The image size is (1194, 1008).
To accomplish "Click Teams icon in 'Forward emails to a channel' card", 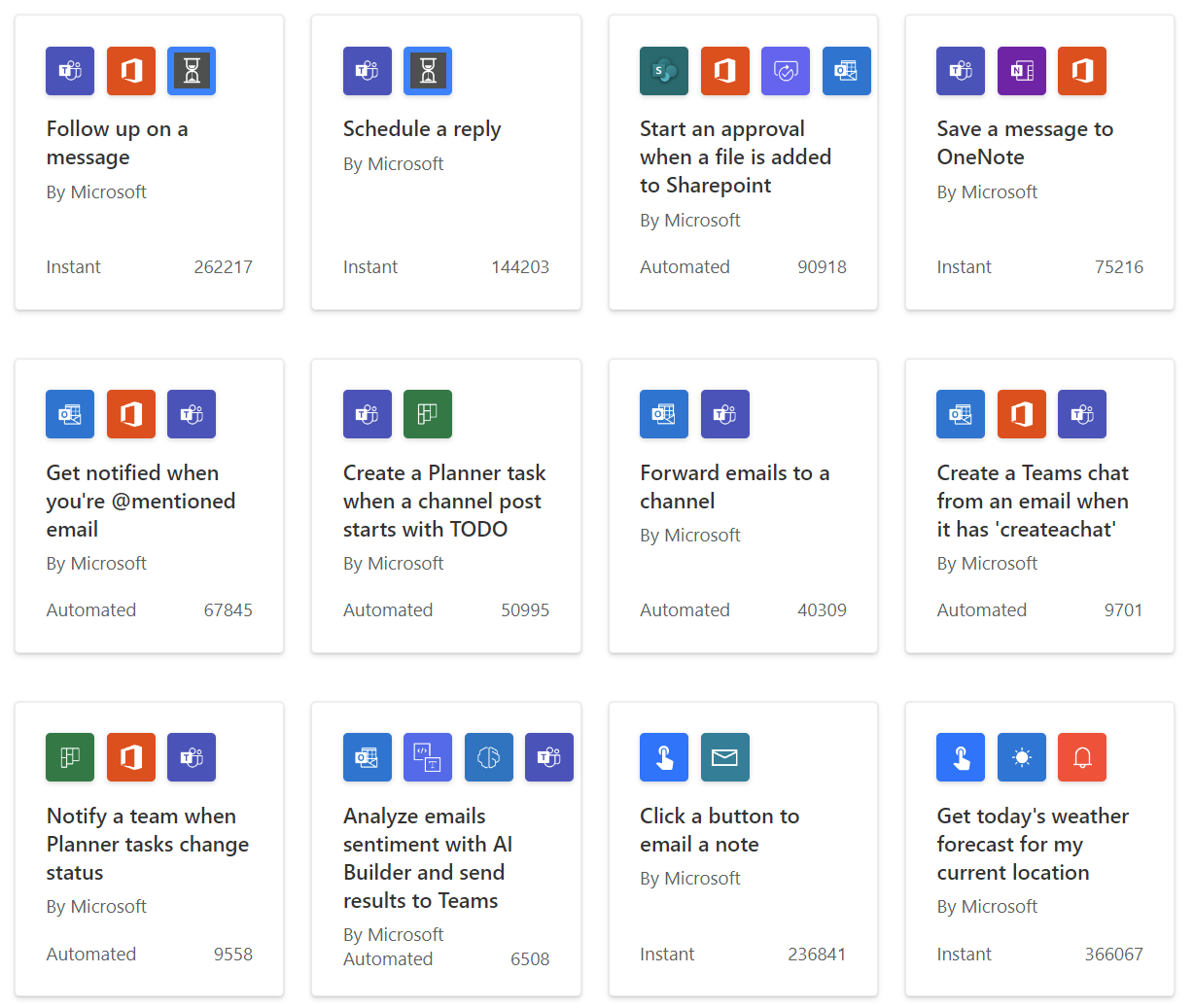I will coord(725,414).
